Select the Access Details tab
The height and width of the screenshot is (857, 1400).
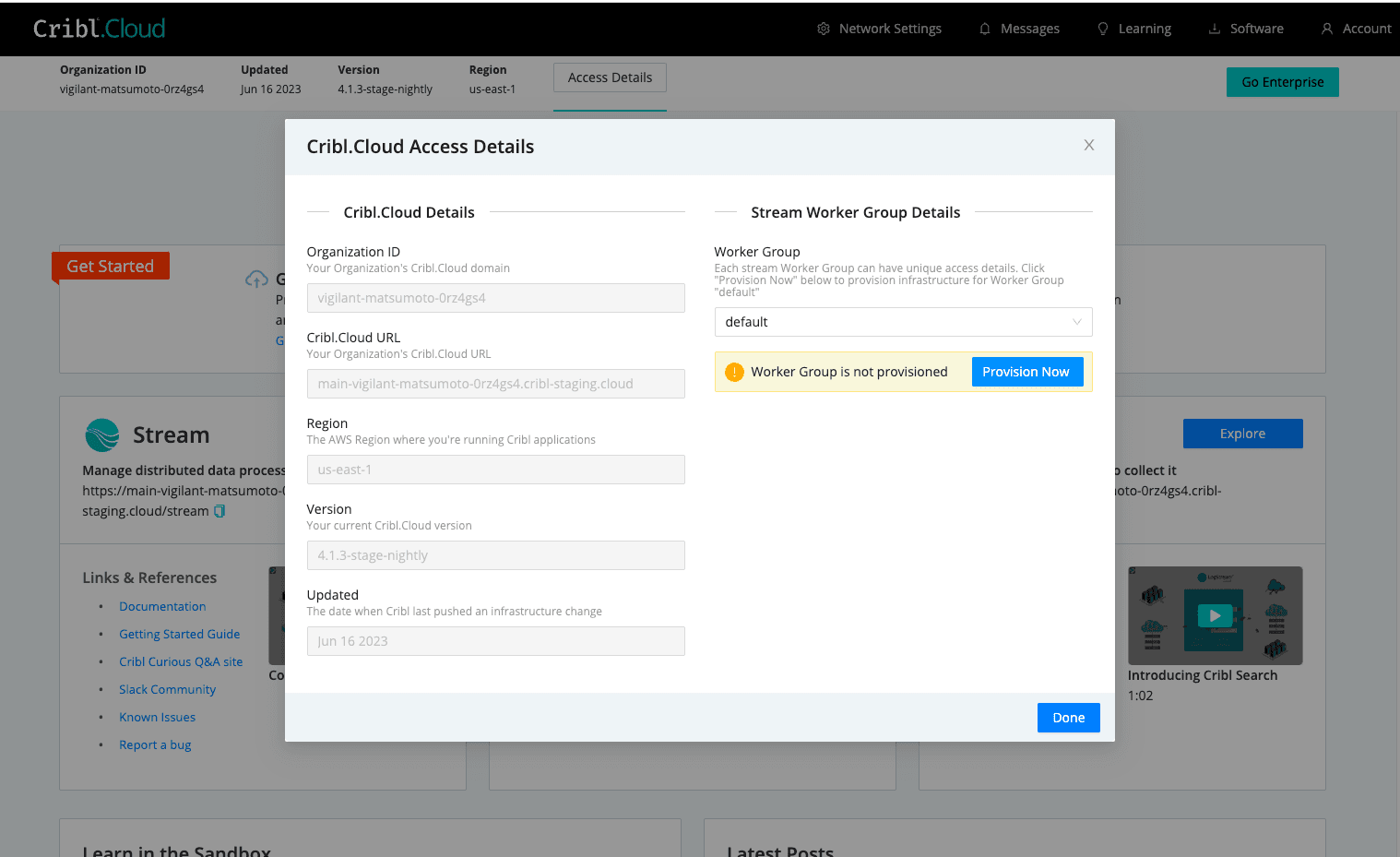tap(610, 77)
